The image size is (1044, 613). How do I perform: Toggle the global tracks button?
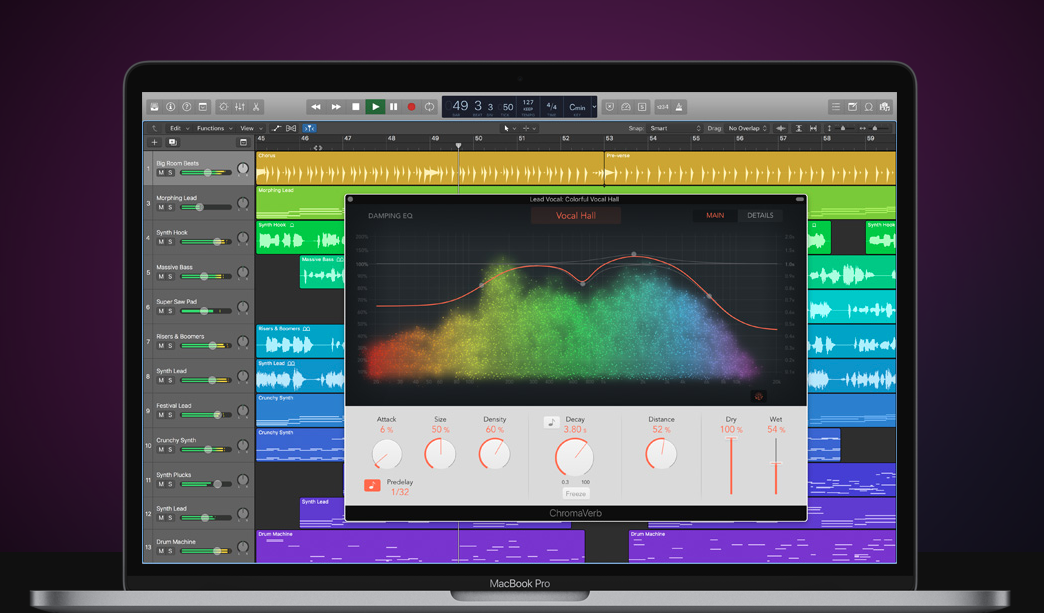(x=243, y=142)
